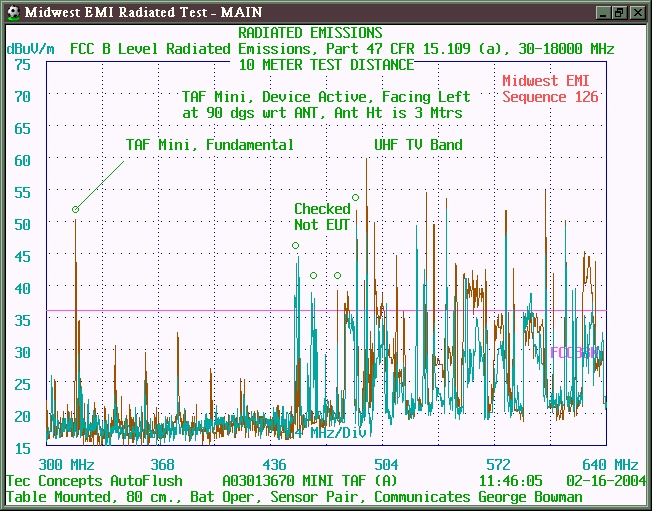Click the 'Checked Not EUT' annotation text
Viewport: 652px width, 511px height.
[321, 217]
